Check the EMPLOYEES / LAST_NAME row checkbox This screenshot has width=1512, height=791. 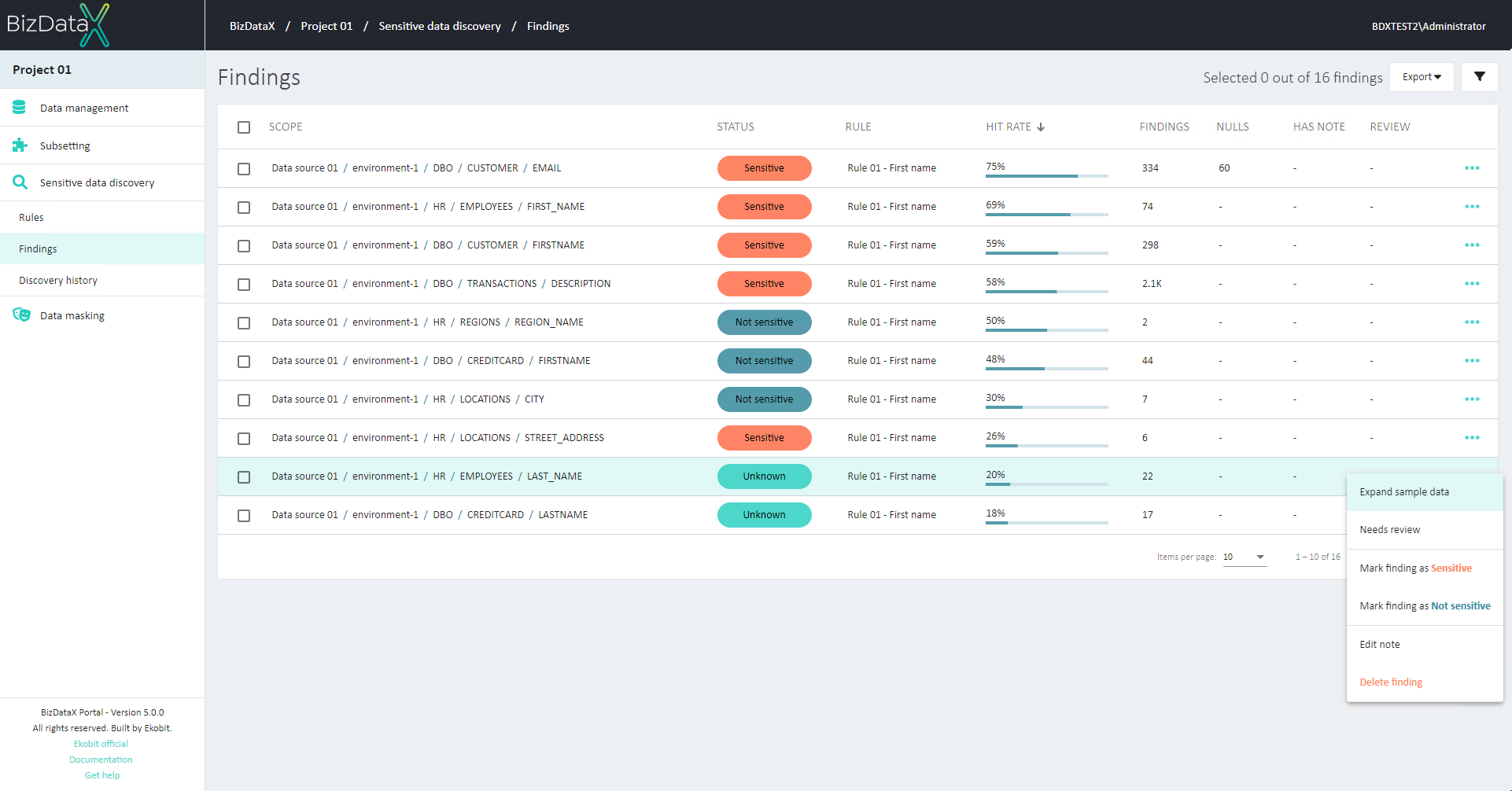244,477
